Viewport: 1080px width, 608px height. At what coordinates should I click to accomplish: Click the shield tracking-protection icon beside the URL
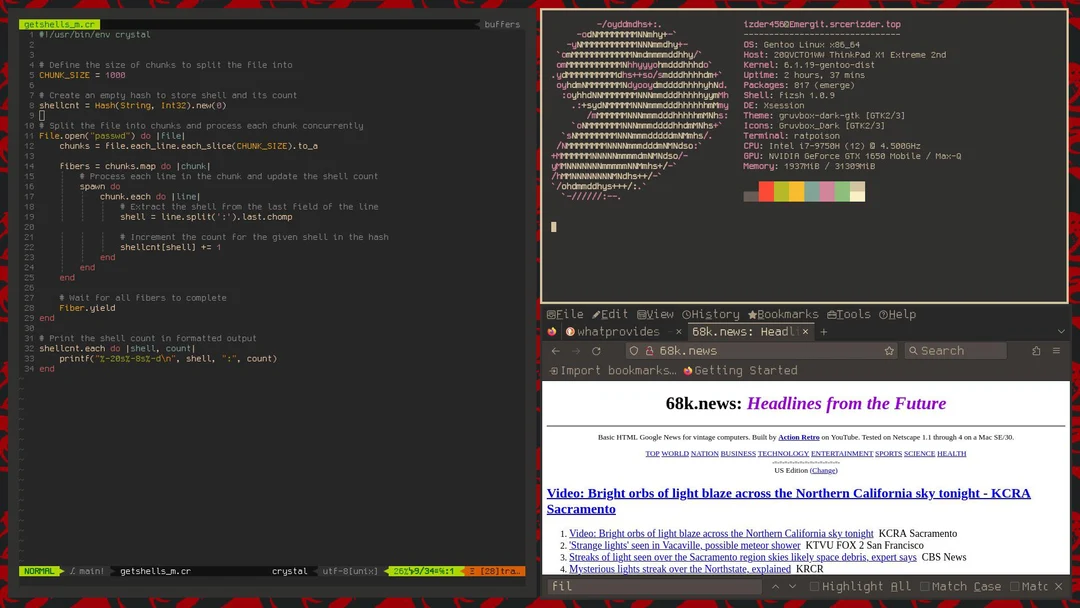[x=634, y=350]
